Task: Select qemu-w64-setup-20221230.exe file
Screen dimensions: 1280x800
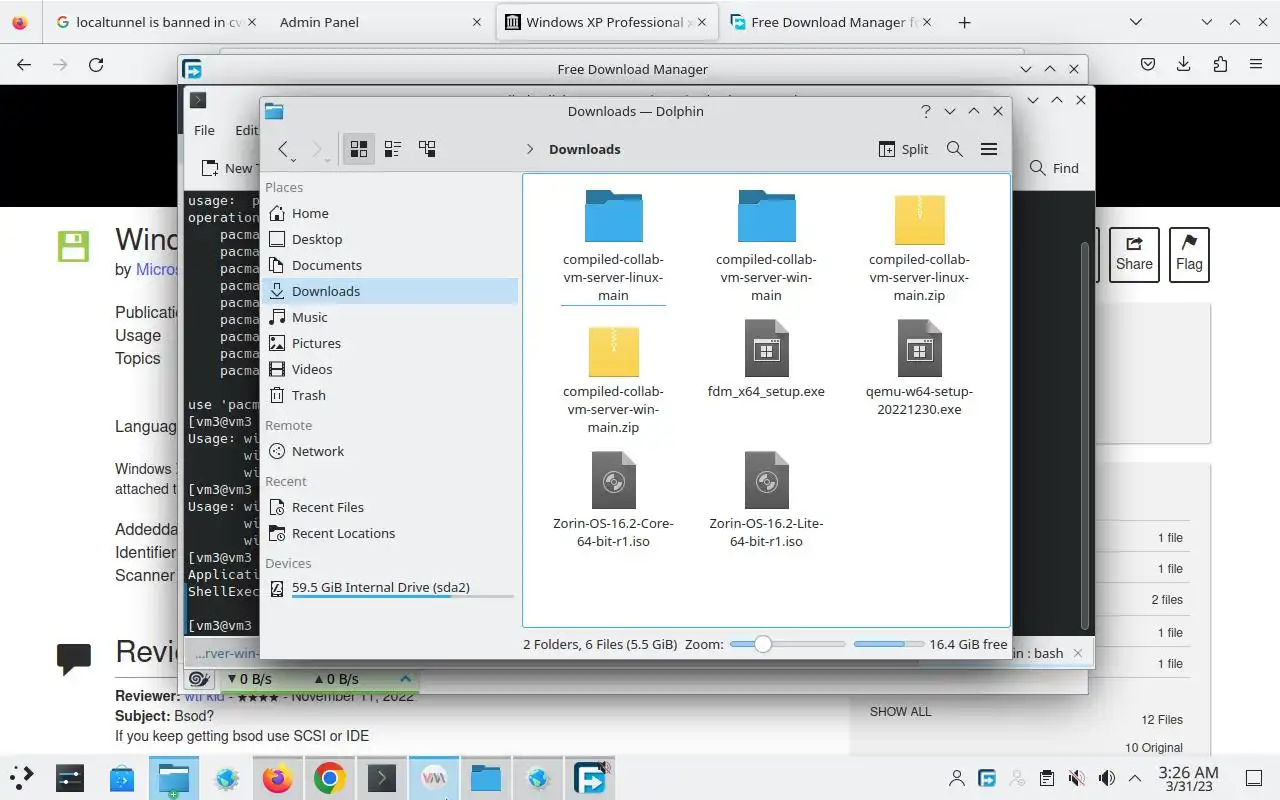Action: click(919, 368)
